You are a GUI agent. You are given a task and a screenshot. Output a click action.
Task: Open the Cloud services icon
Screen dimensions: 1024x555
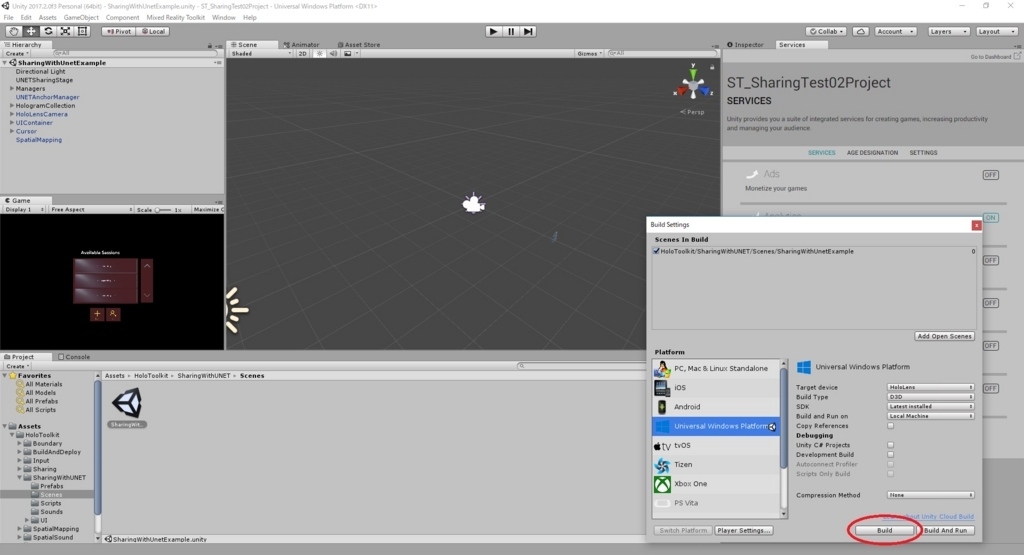861,31
